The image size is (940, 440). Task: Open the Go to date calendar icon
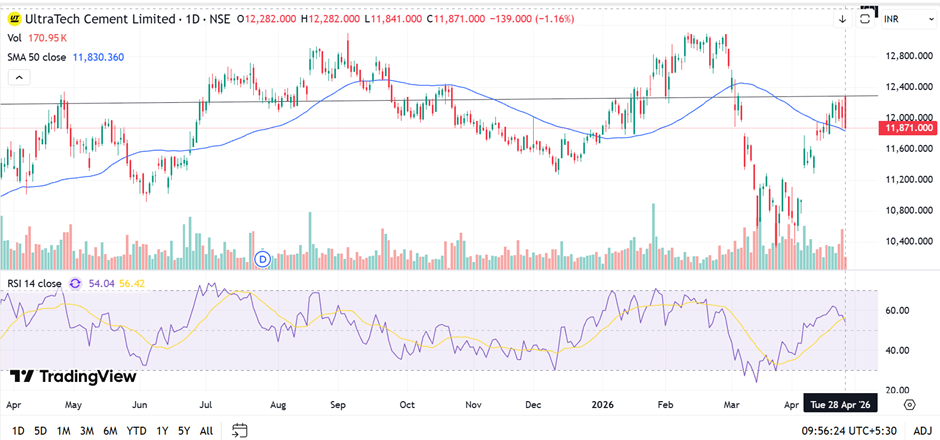pyautogui.click(x=240, y=430)
